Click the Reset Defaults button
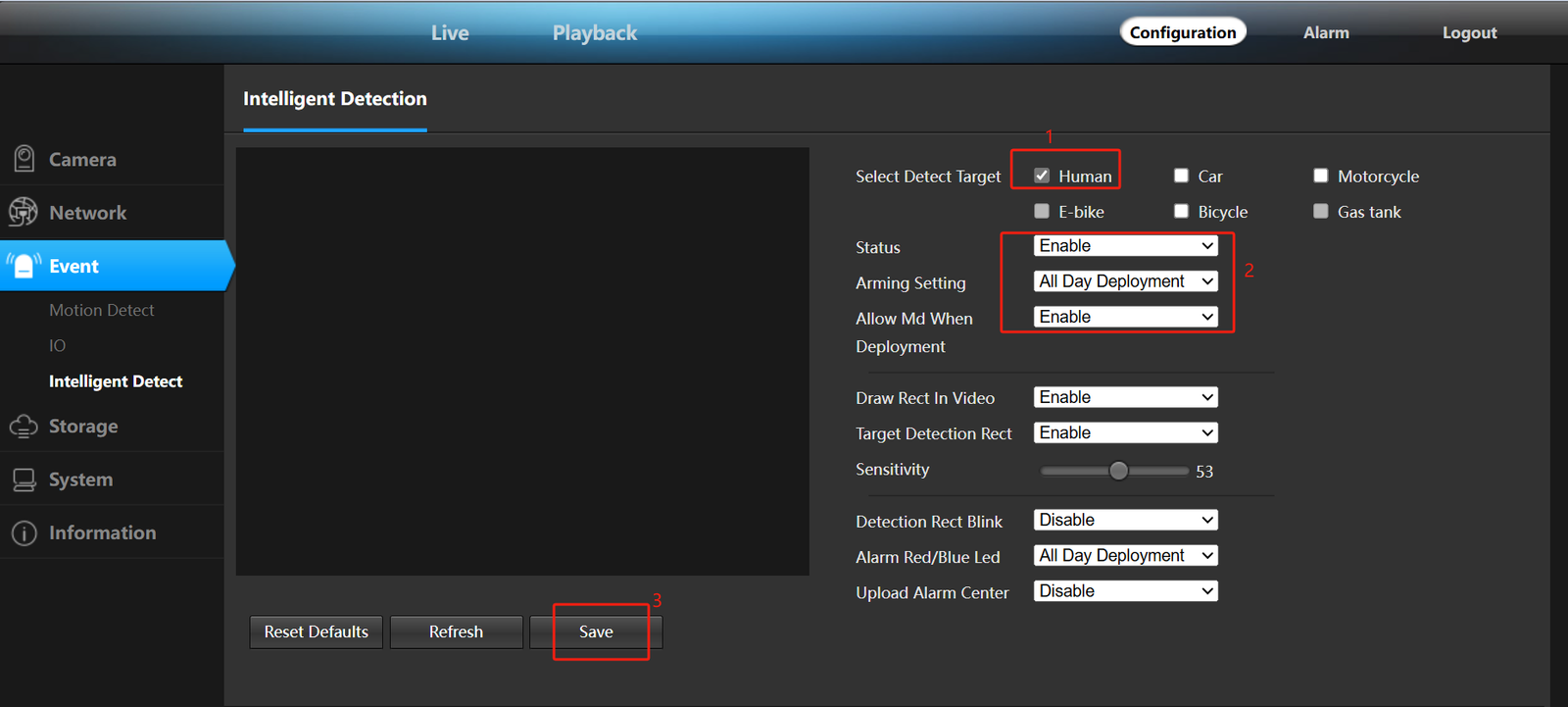Screen dimensions: 1568x707 click(x=316, y=632)
